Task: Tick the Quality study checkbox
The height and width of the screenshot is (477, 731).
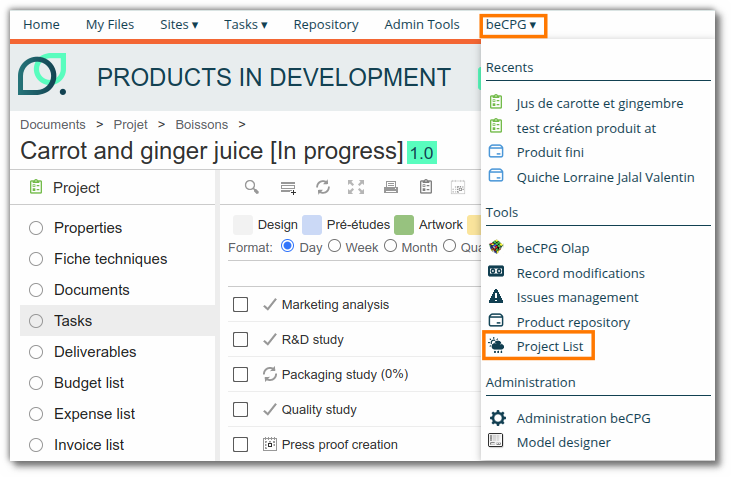Action: [240, 409]
